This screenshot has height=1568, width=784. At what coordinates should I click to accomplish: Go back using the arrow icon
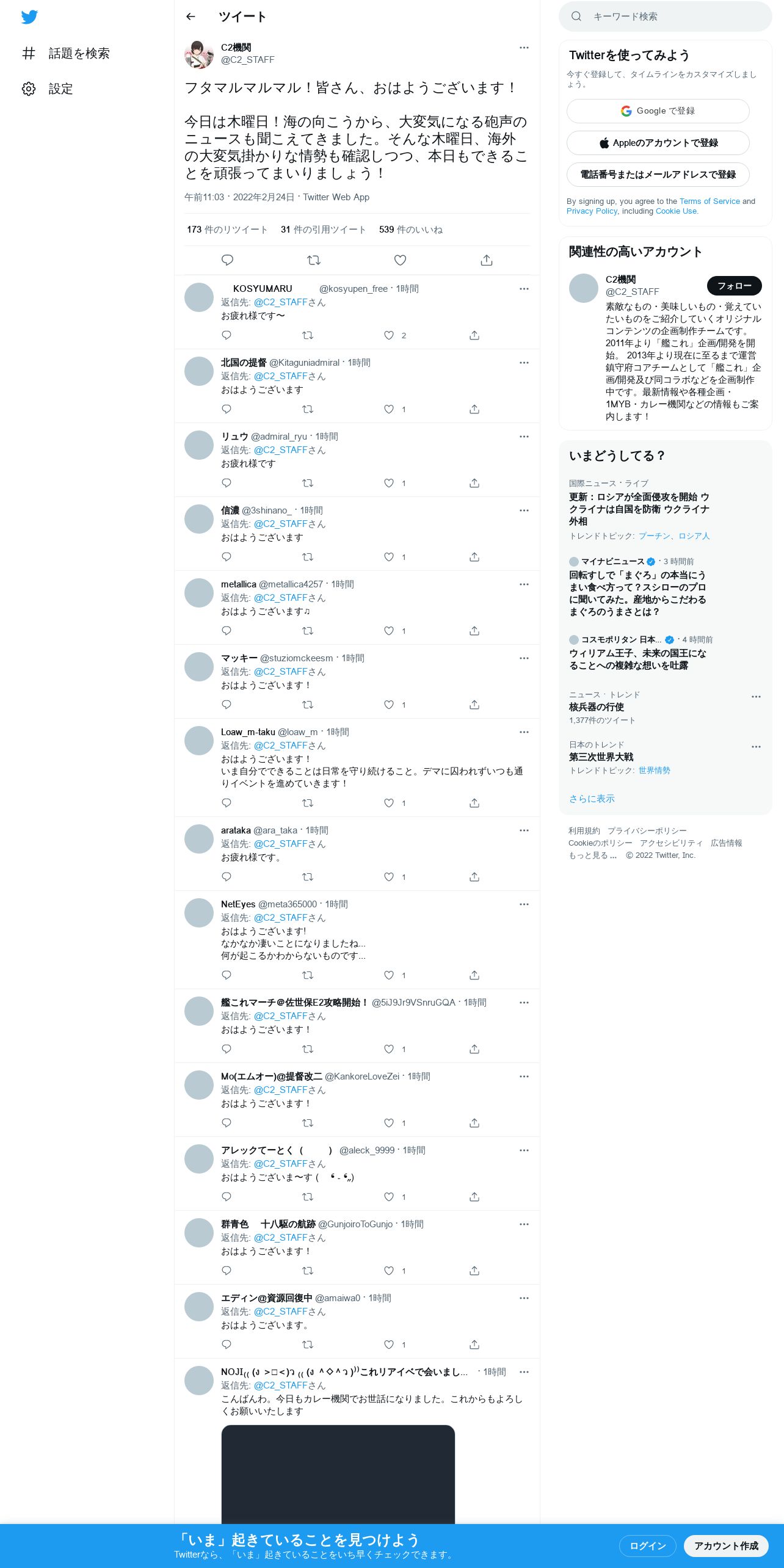[191, 16]
